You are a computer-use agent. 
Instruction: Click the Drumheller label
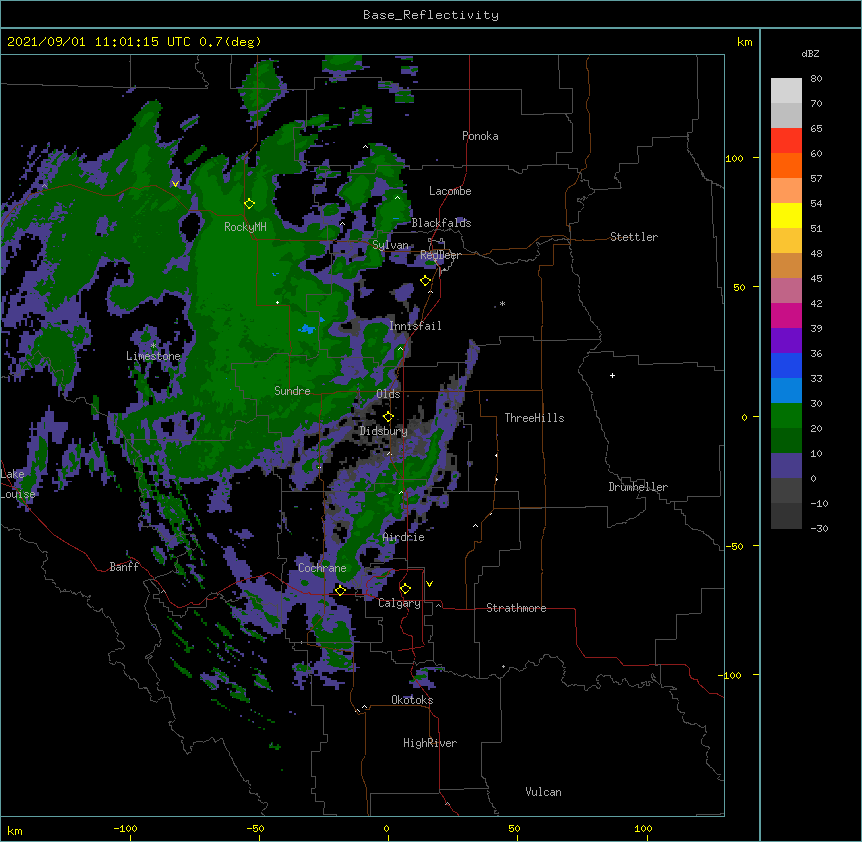[x=638, y=487]
